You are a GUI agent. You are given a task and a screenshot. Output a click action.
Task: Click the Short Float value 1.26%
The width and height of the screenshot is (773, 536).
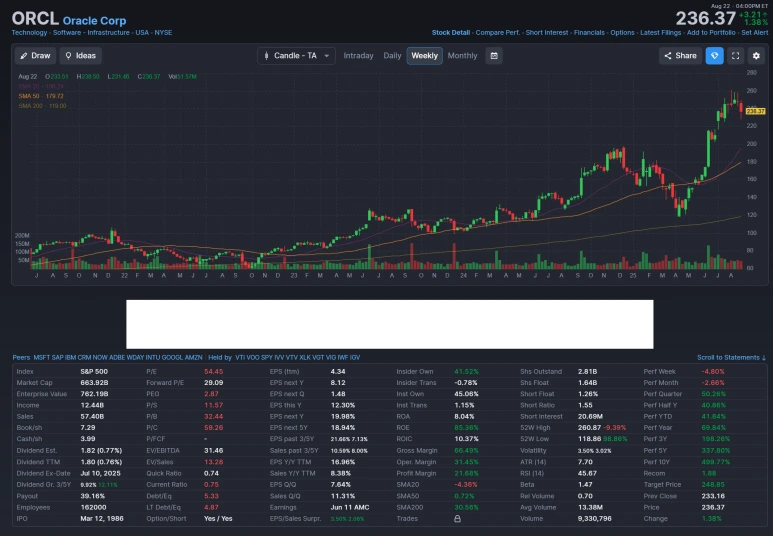click(x=588, y=394)
